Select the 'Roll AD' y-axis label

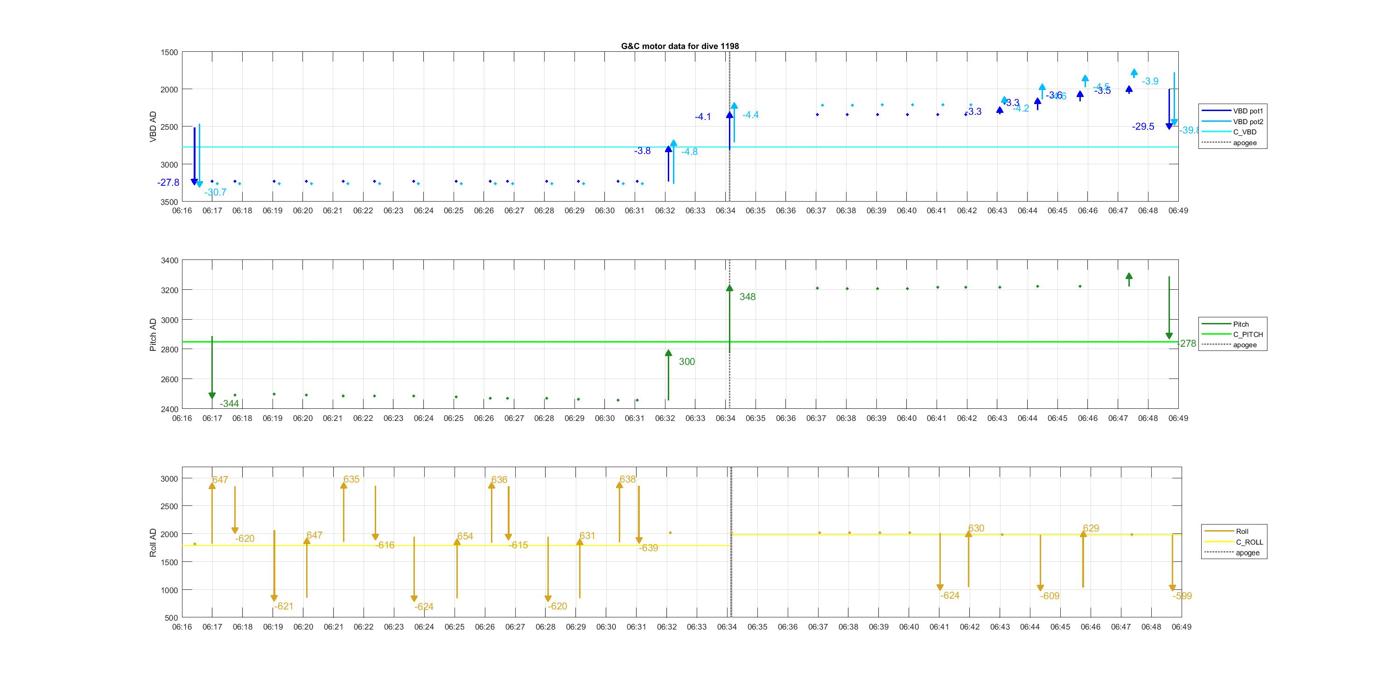pyautogui.click(x=153, y=541)
